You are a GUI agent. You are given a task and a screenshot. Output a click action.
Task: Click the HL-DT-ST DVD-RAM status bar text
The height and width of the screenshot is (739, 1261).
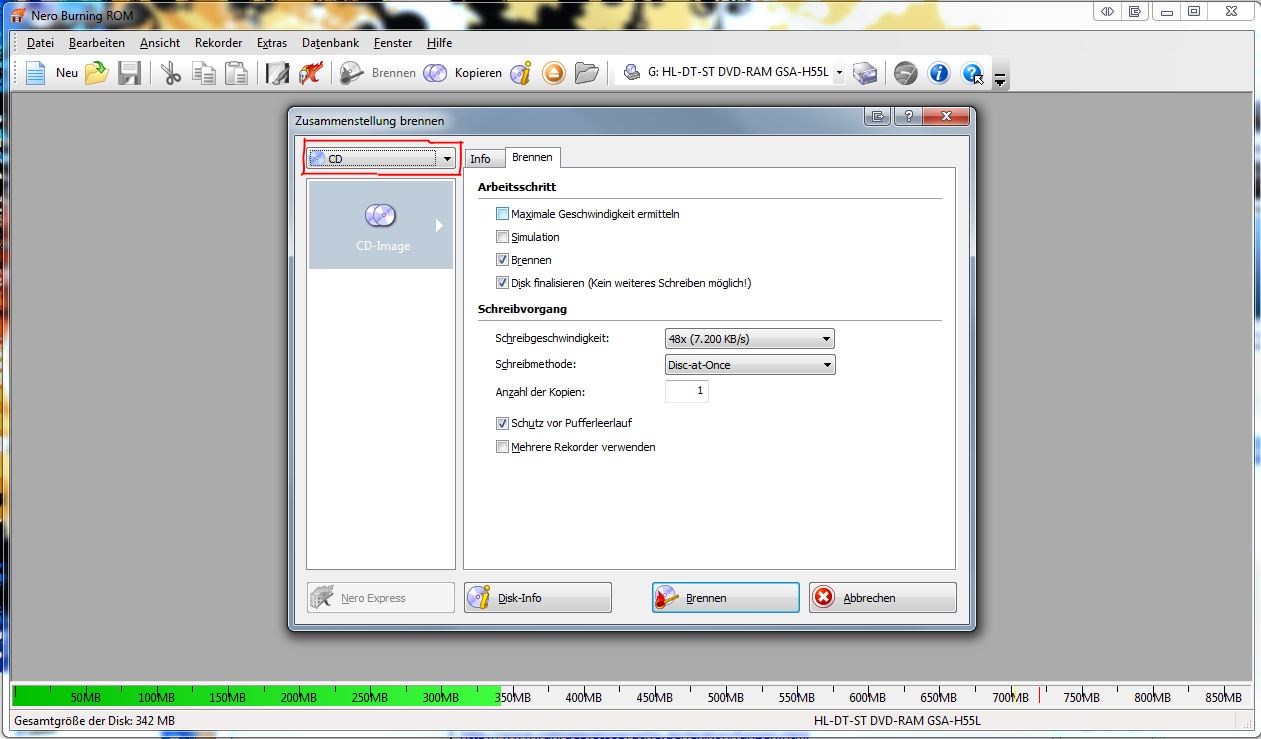(897, 720)
